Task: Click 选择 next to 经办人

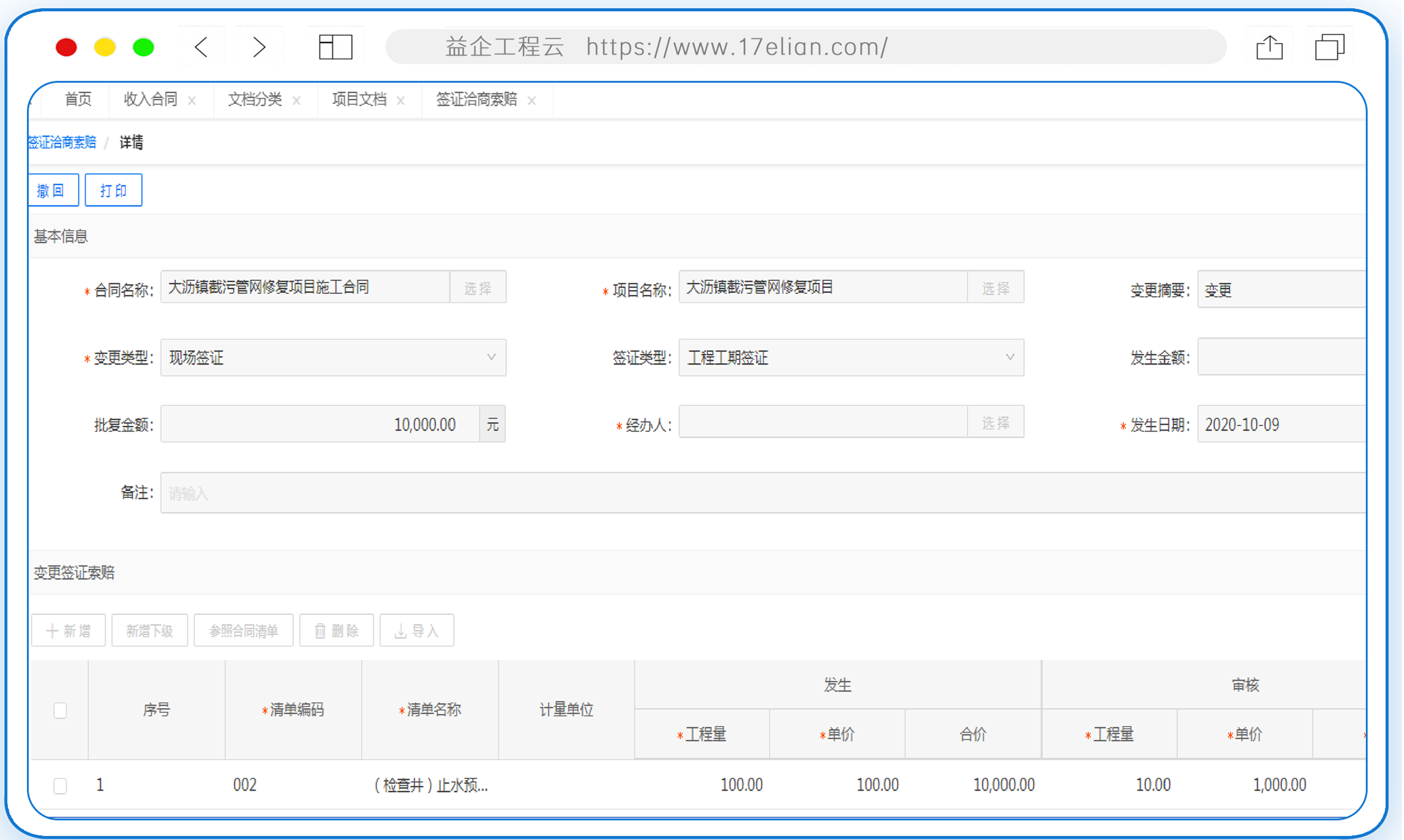Action: [996, 422]
